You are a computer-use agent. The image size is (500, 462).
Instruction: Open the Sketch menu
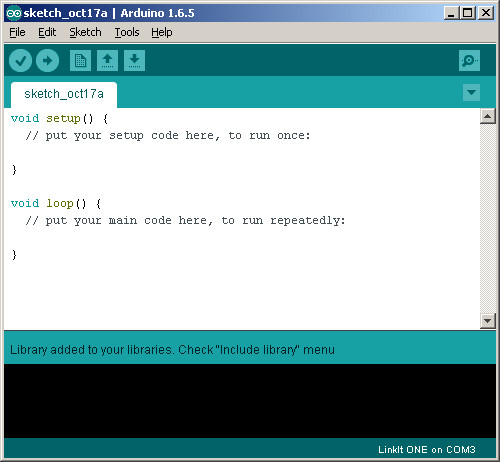85,32
